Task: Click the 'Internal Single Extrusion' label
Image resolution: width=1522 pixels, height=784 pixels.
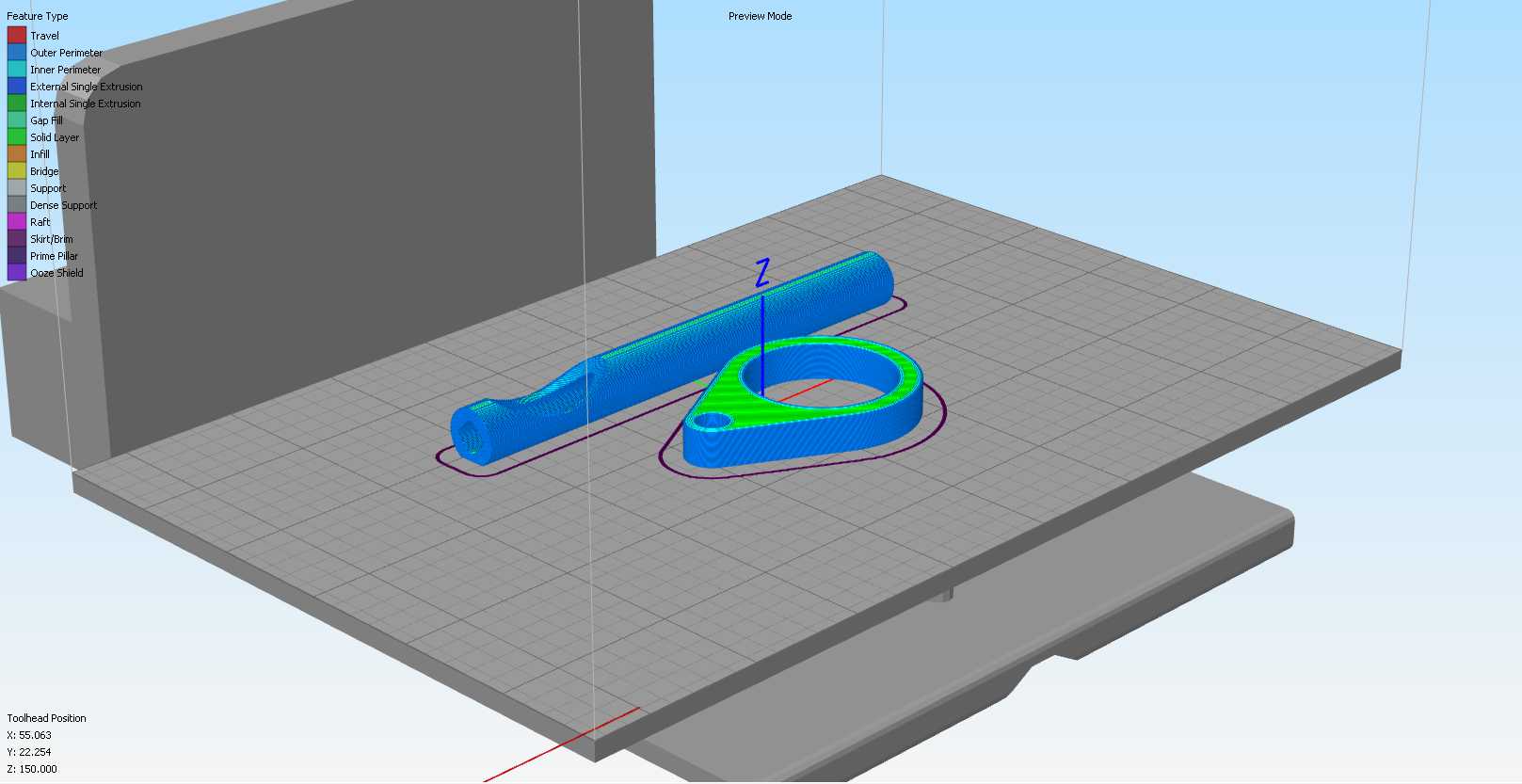Action: 86,104
